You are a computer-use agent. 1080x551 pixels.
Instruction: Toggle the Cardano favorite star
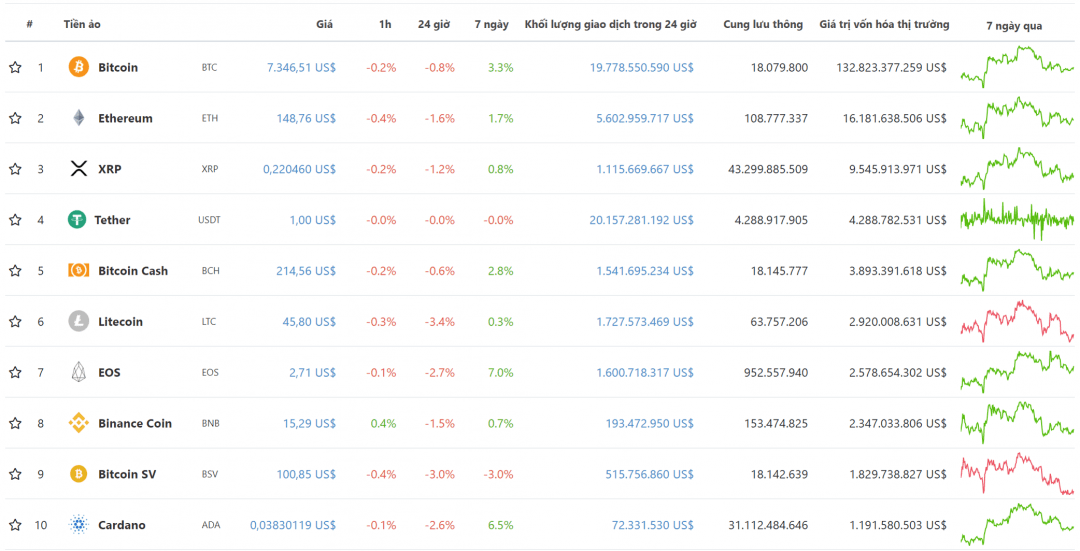tap(15, 525)
